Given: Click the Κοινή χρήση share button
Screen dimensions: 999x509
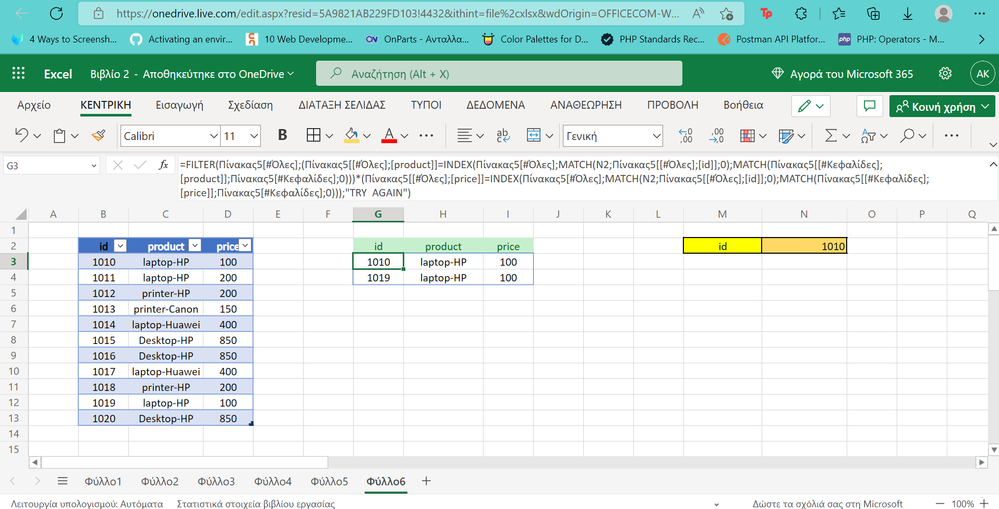Looking at the screenshot, I should pyautogui.click(x=942, y=106).
